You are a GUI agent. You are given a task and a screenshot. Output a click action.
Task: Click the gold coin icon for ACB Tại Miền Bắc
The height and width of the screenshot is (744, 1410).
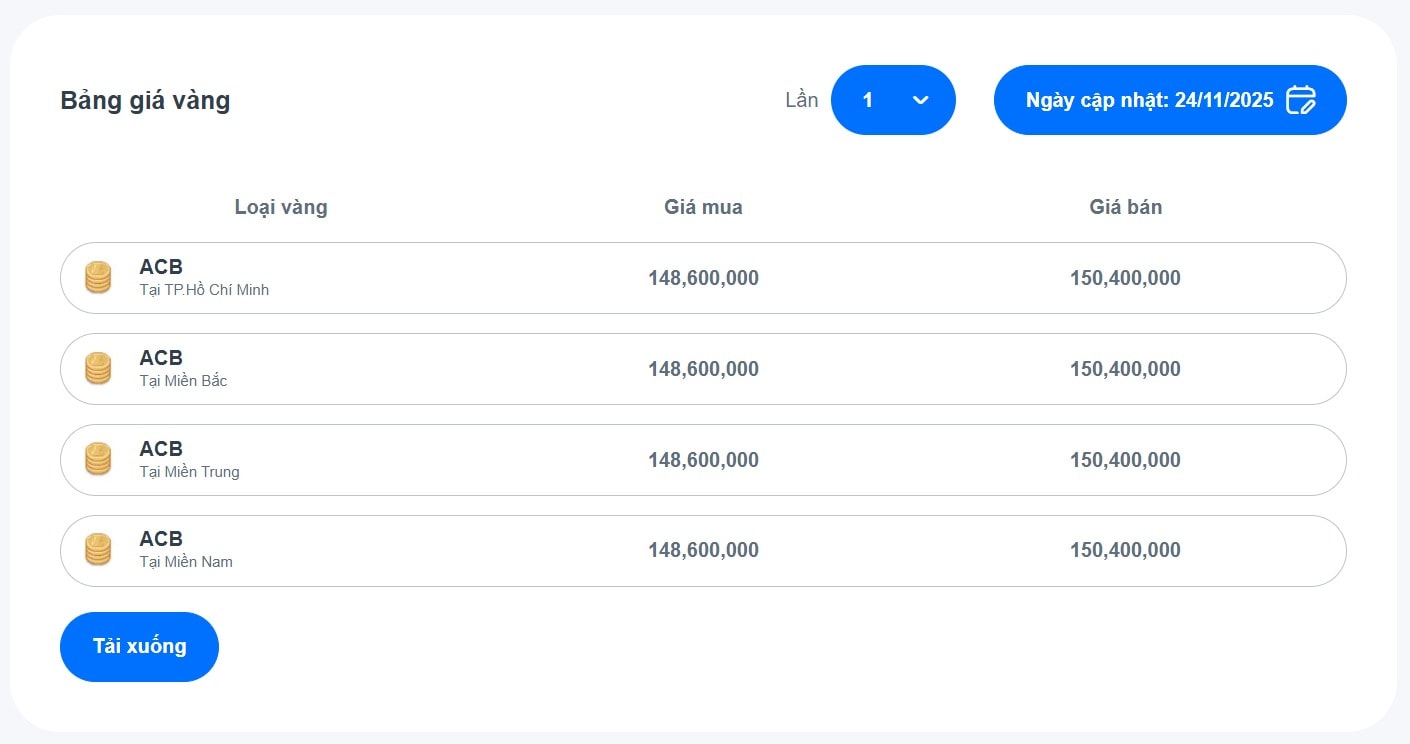point(98,368)
